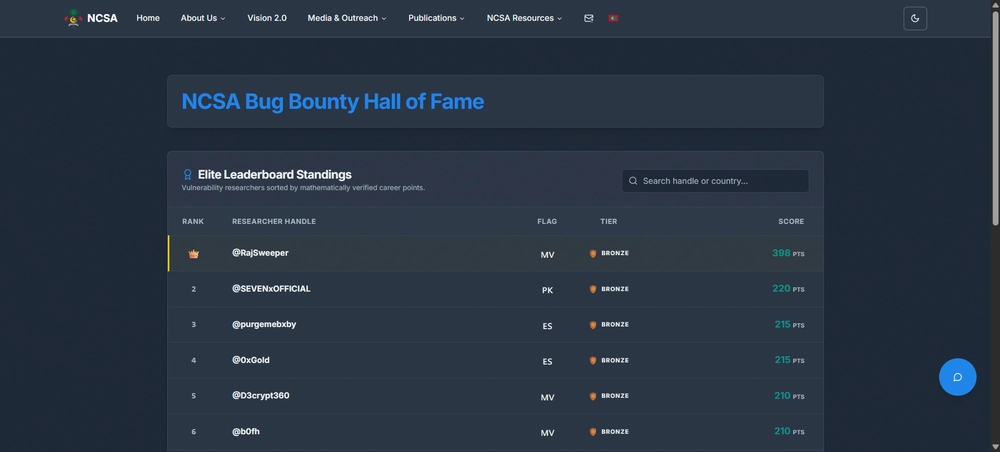Click the bronze shield icon for @0xGold
The image size is (1000, 452).
[593, 360]
